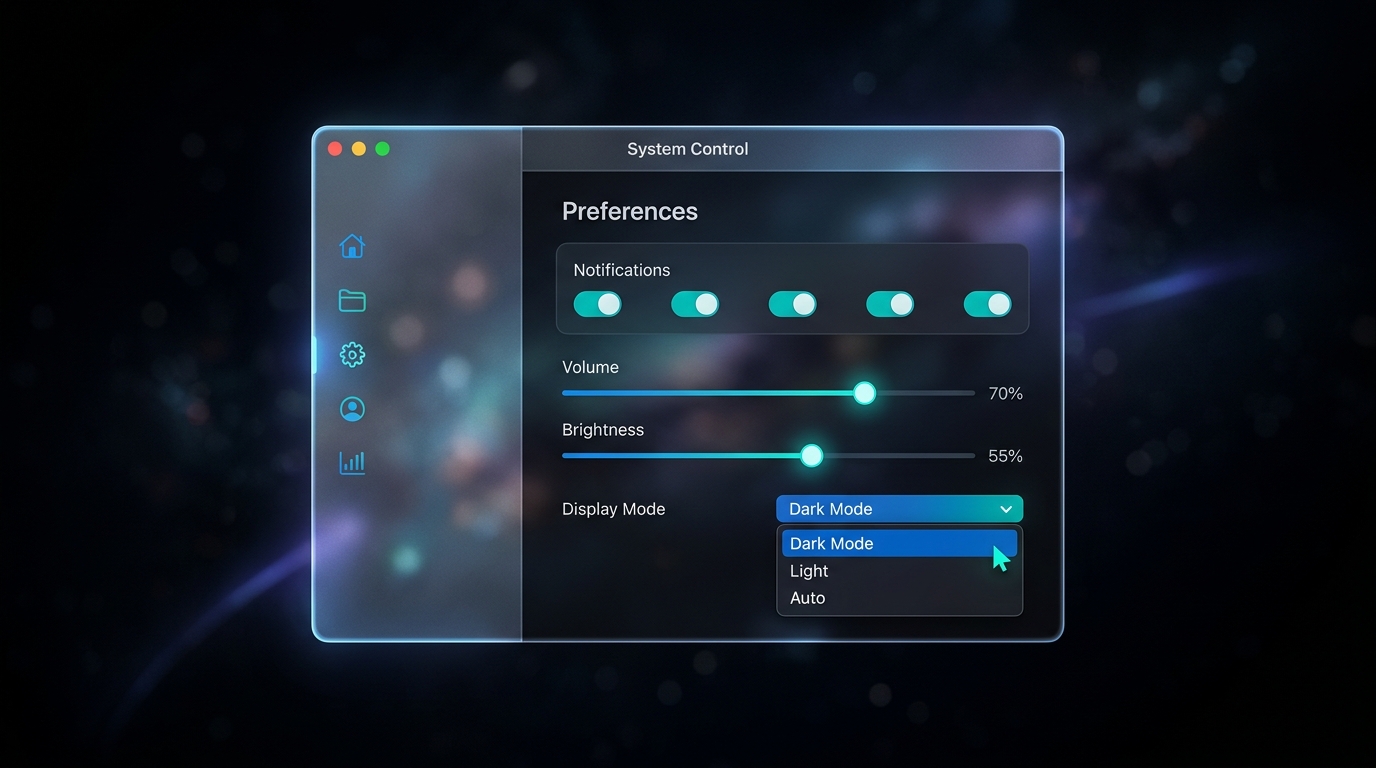
Task: Click the dropdown chevron on the Display Mode selector
Action: [1006, 508]
